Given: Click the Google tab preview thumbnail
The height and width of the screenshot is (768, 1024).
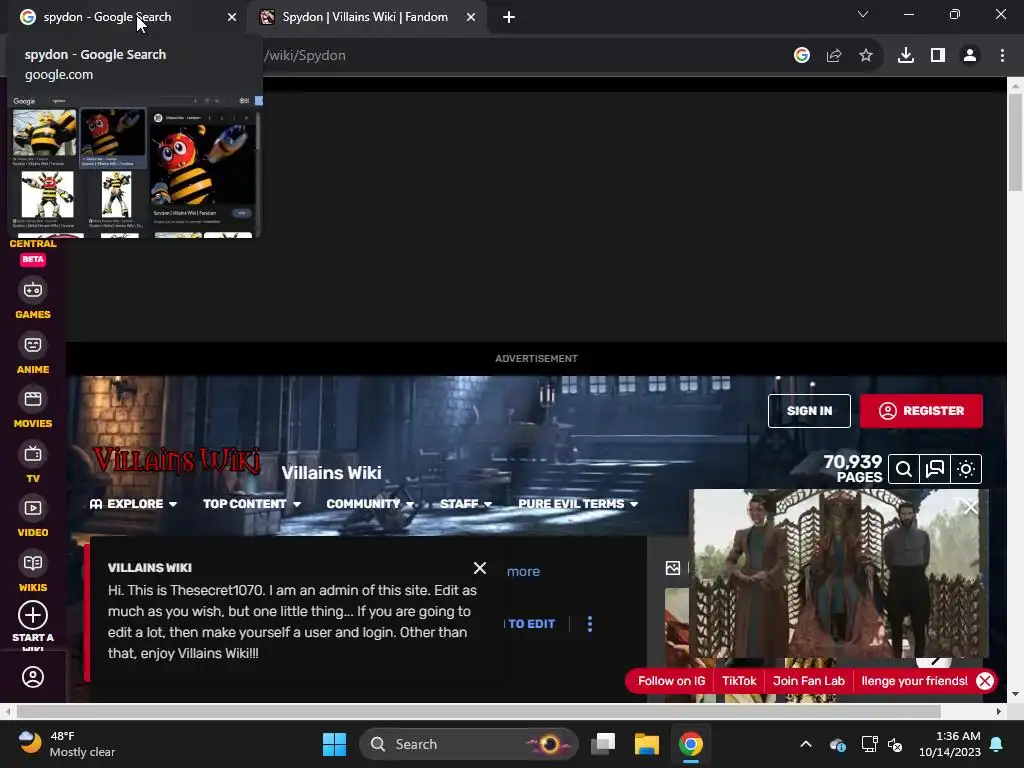Looking at the screenshot, I should click(135, 167).
